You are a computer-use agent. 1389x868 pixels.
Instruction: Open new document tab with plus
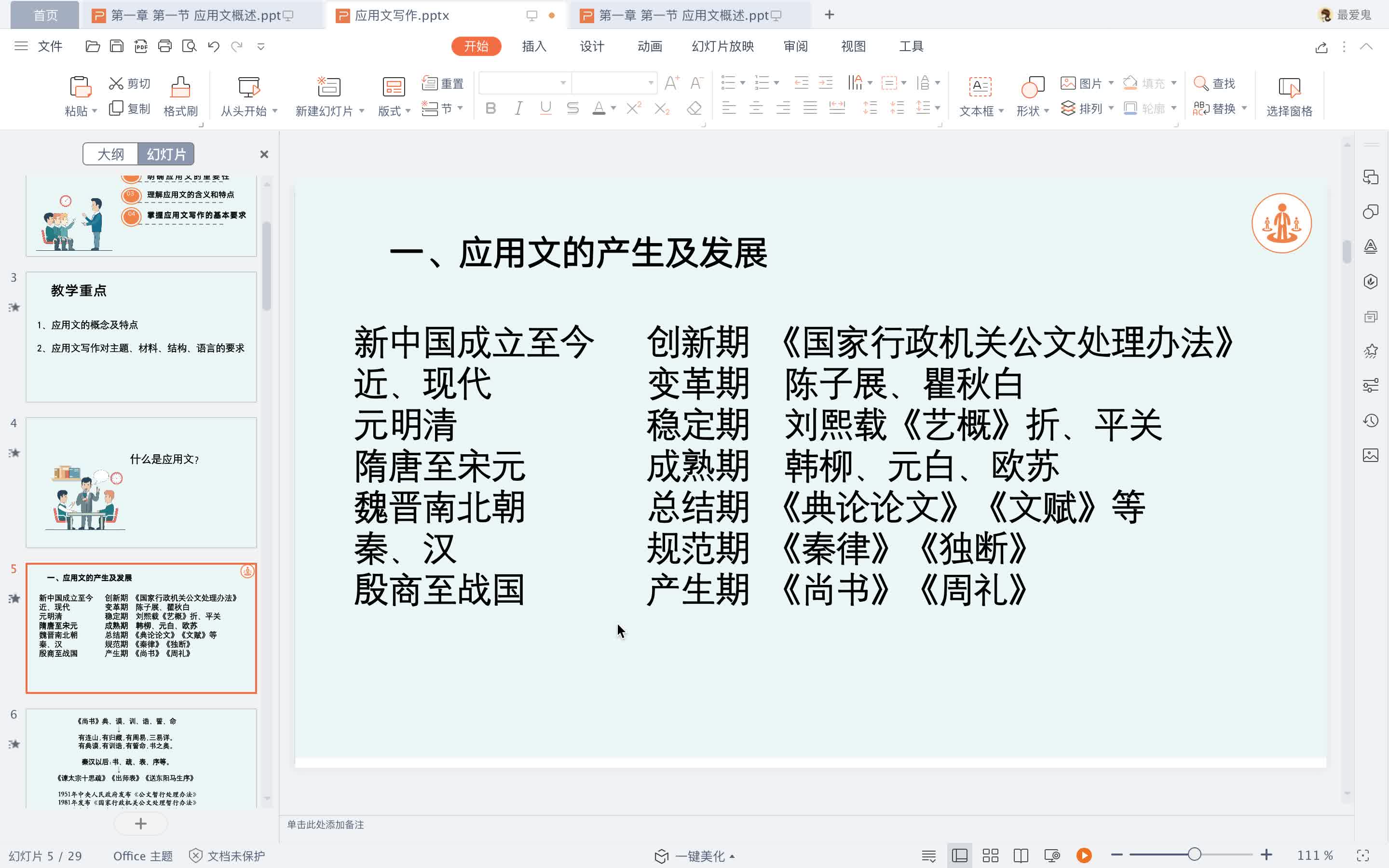830,15
